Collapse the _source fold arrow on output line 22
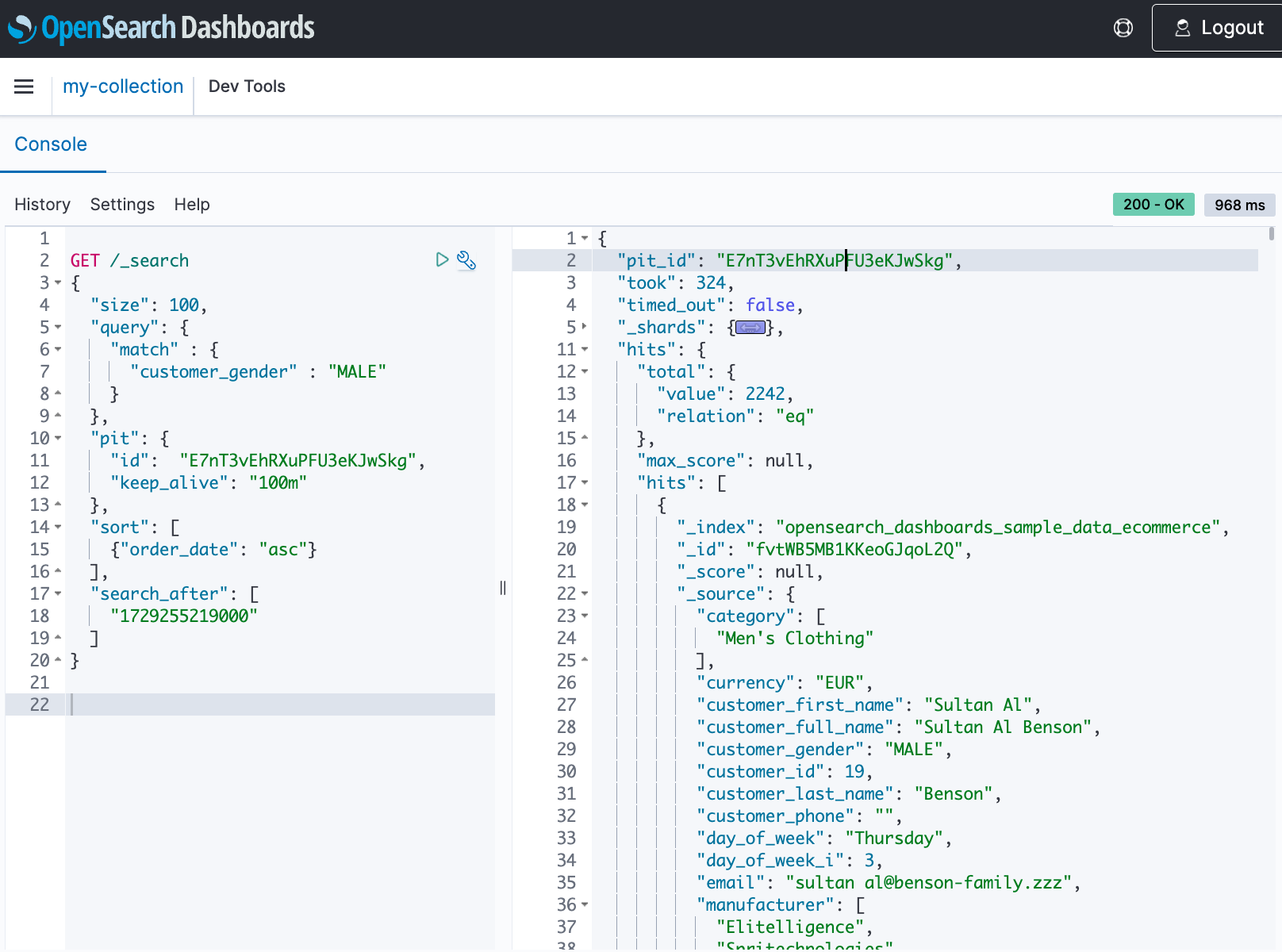 click(x=585, y=594)
